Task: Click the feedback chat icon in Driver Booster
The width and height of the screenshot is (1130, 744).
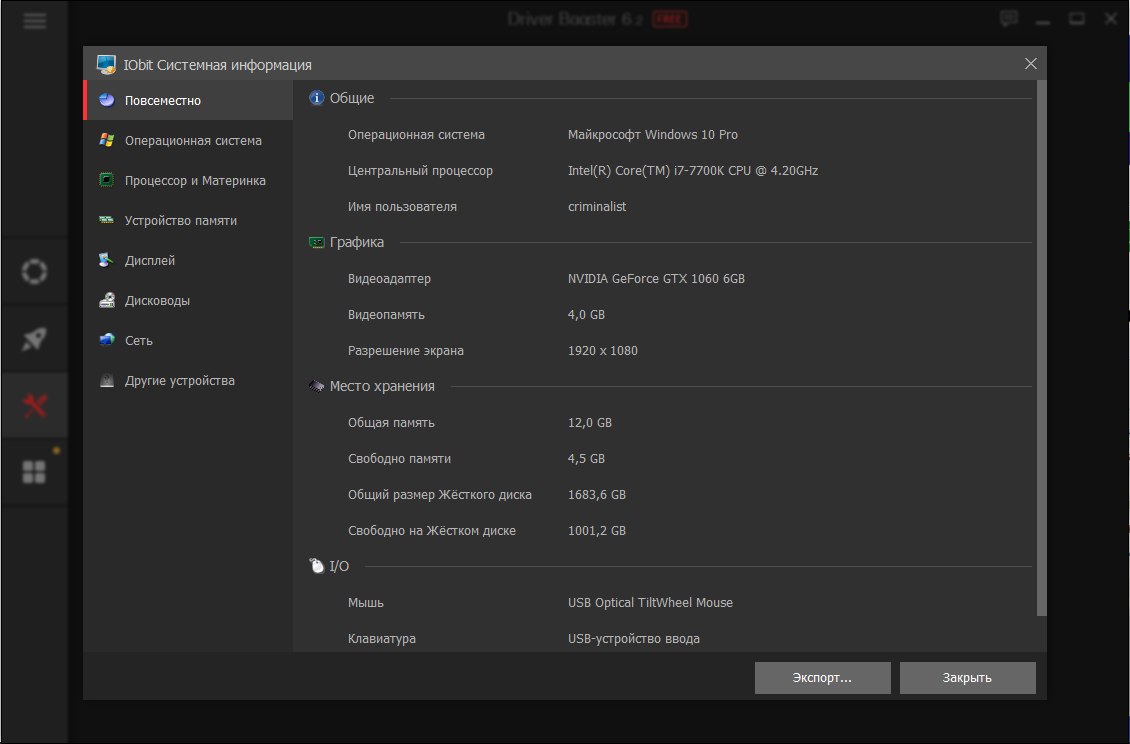Action: tap(1009, 19)
